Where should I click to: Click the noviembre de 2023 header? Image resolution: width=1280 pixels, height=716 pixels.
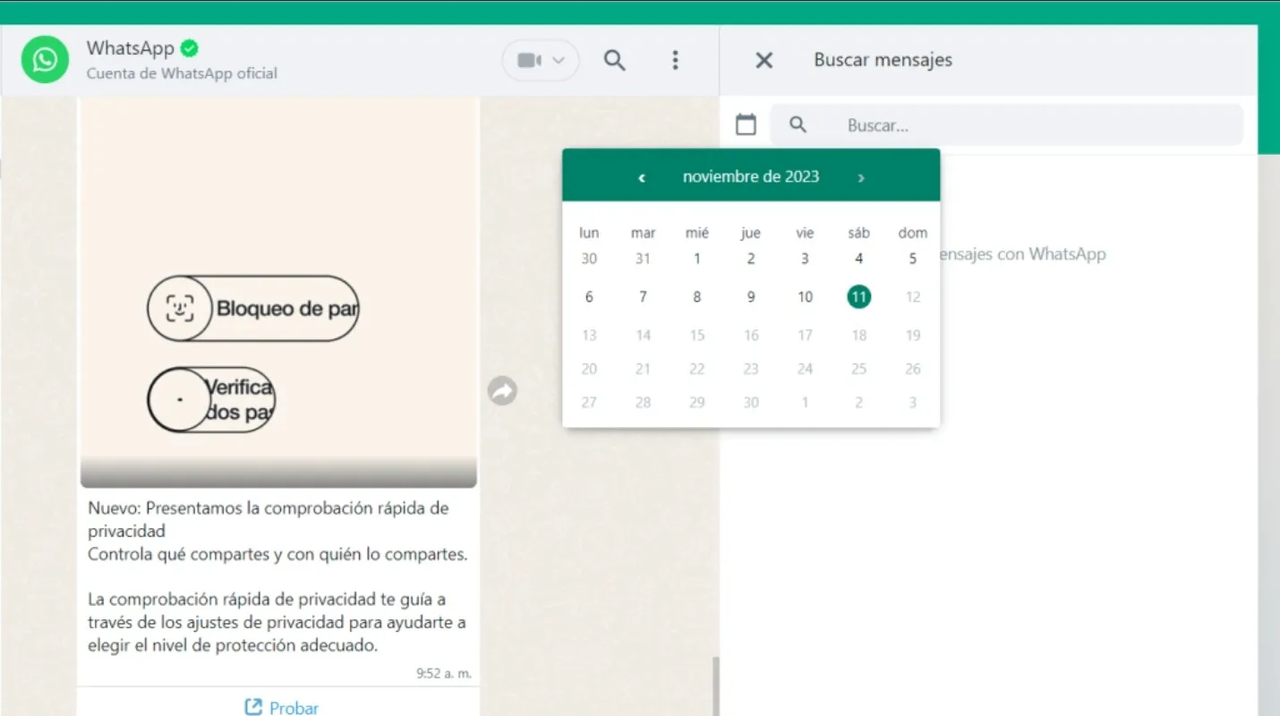pyautogui.click(x=751, y=176)
